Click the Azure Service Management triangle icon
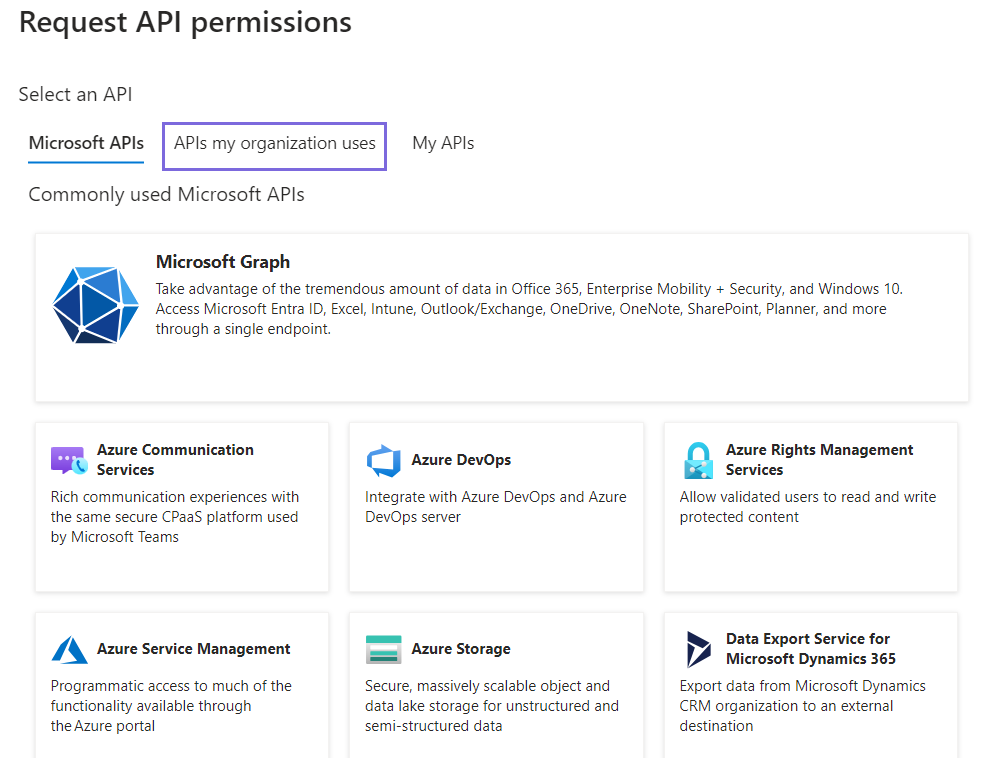 [68, 648]
